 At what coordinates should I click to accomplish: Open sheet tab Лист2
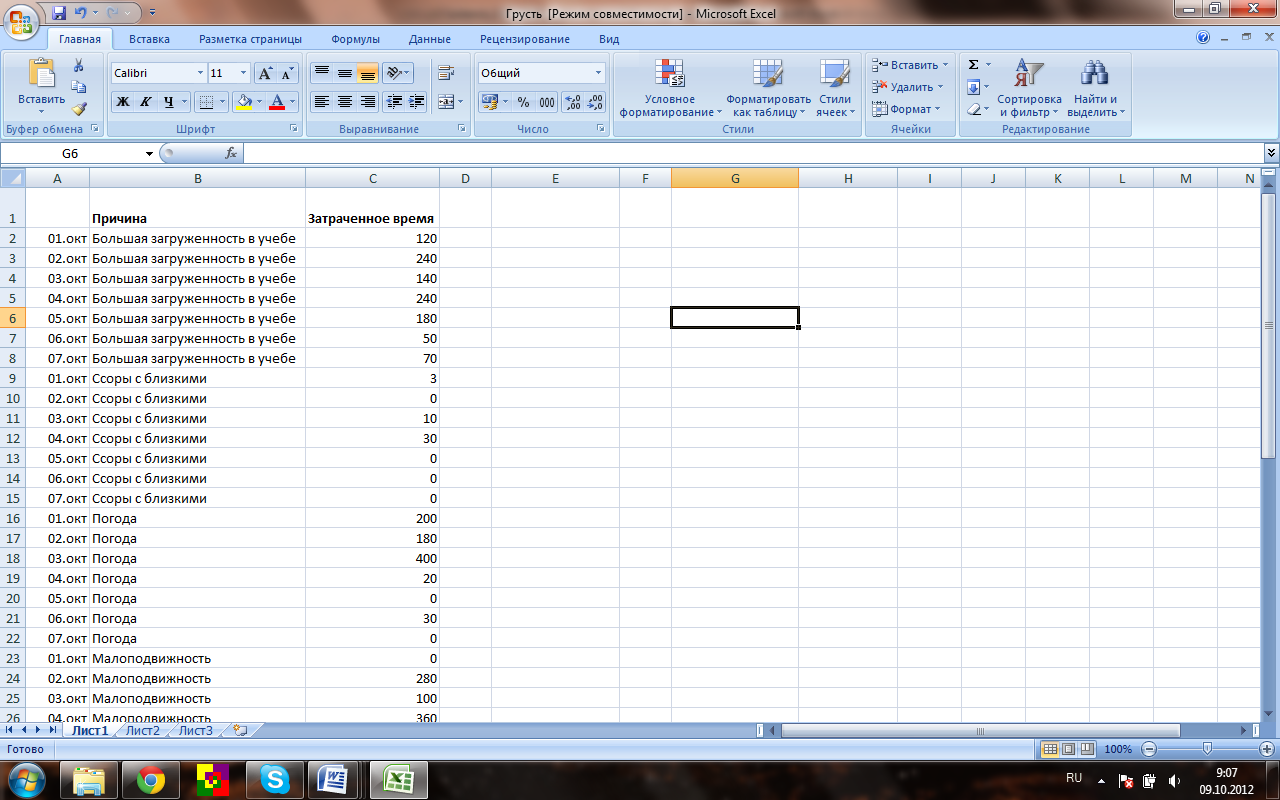142,730
